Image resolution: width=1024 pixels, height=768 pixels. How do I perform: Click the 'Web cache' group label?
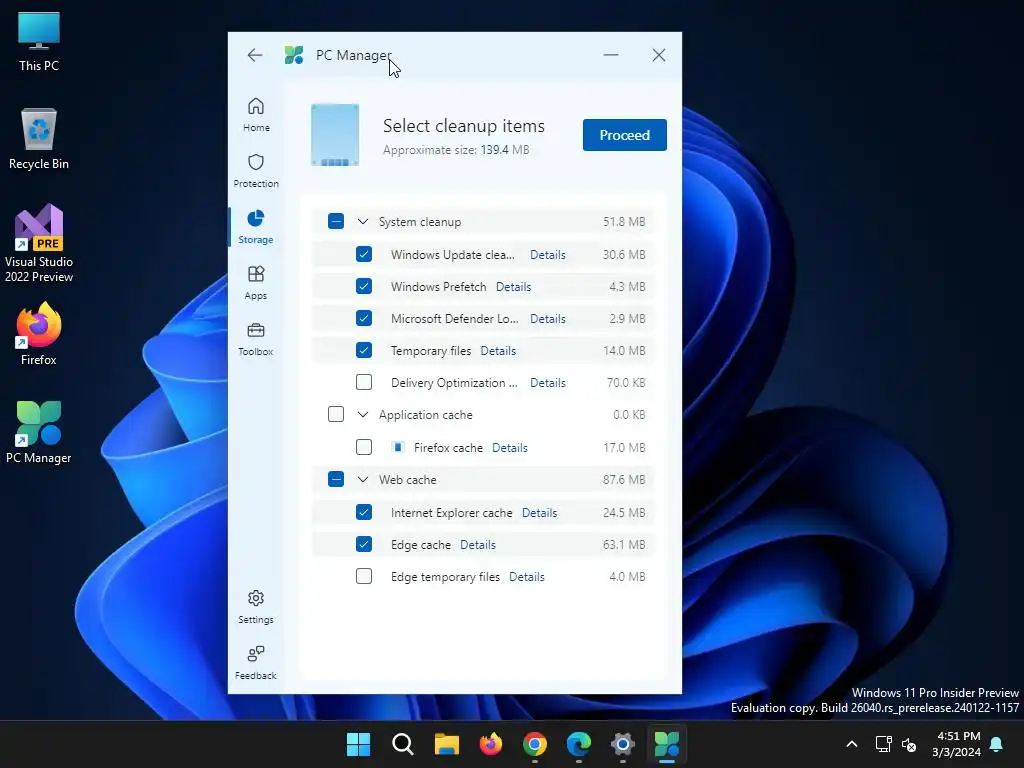point(408,479)
